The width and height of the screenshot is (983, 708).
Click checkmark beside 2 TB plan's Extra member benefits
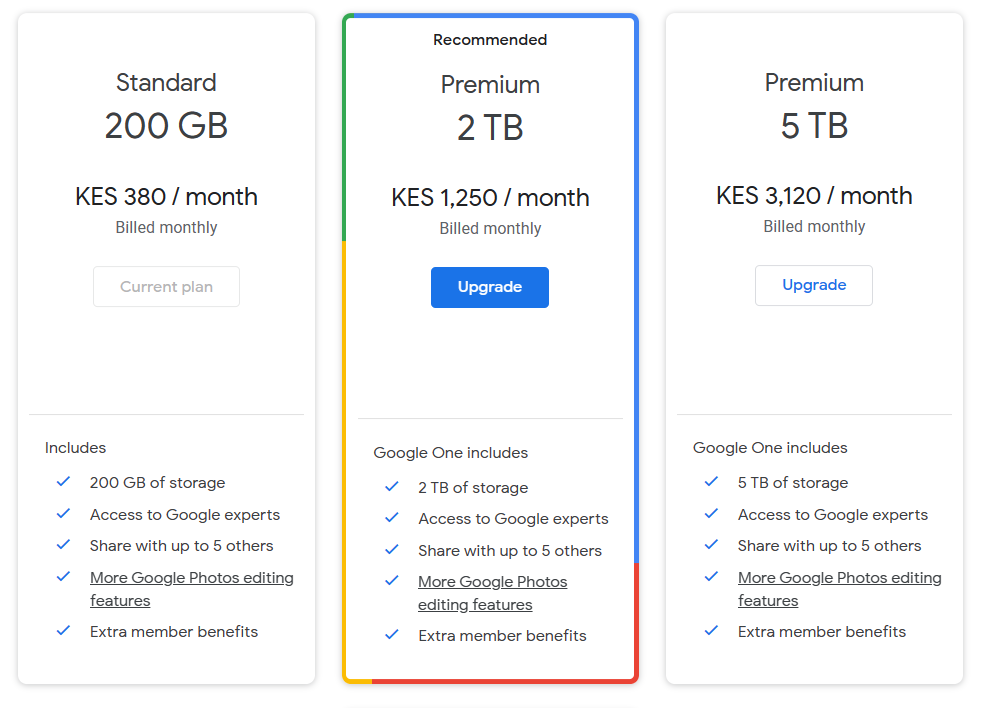click(392, 635)
